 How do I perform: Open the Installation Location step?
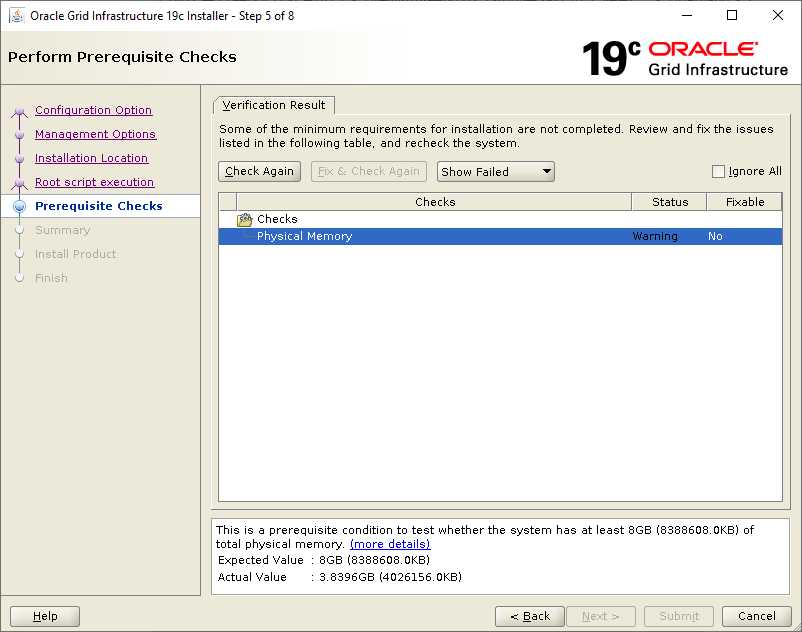[x=92, y=158]
